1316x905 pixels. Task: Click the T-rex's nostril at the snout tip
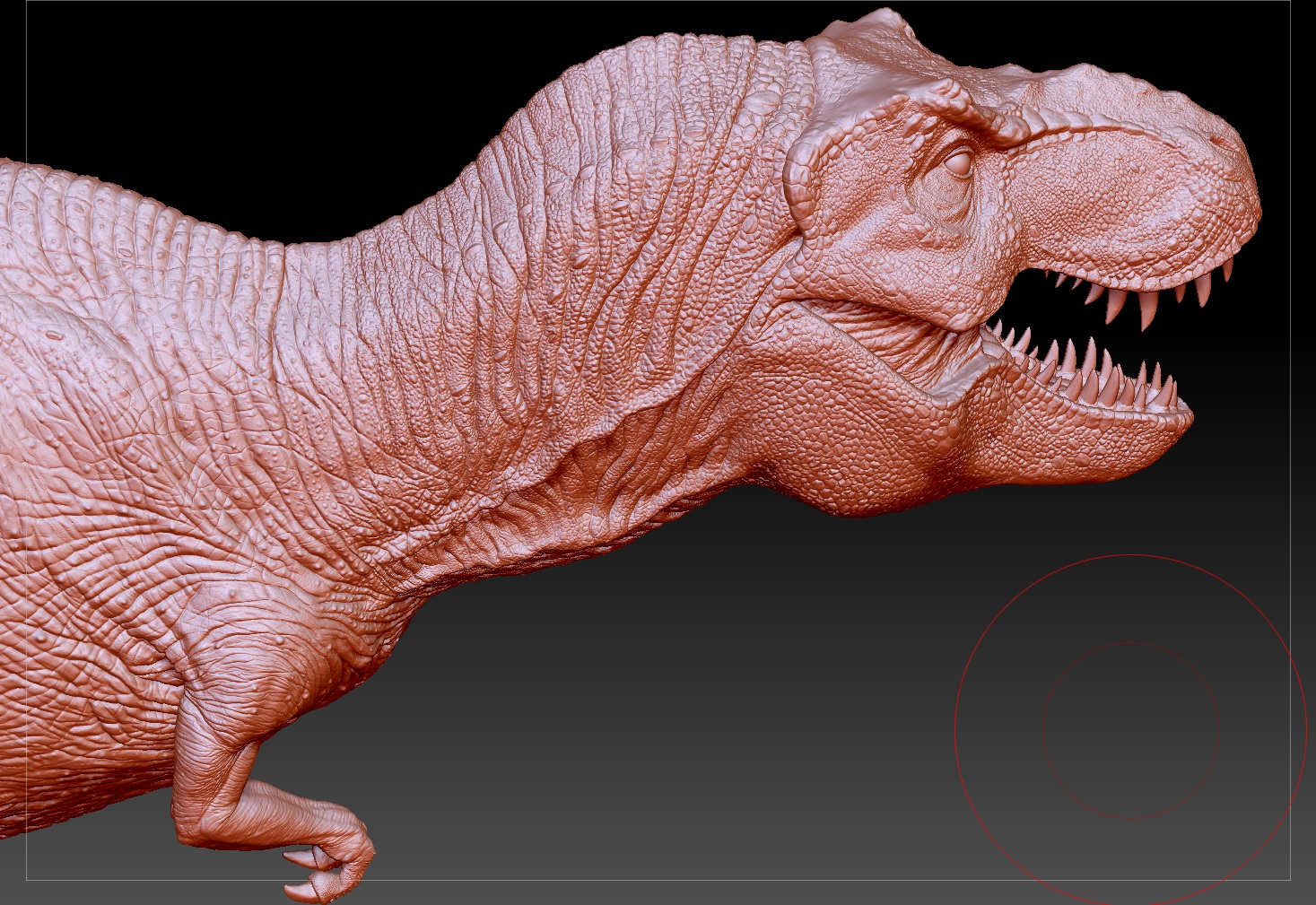click(1222, 141)
